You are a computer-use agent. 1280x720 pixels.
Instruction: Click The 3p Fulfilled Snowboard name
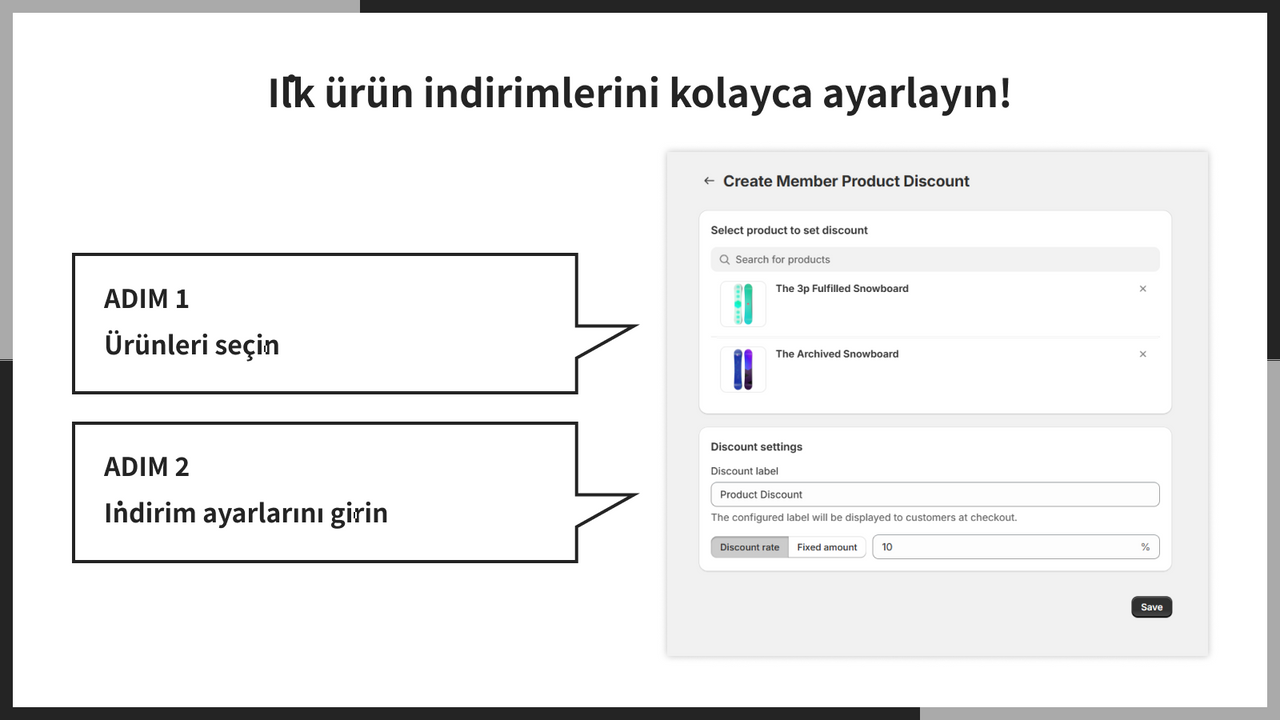pos(842,289)
